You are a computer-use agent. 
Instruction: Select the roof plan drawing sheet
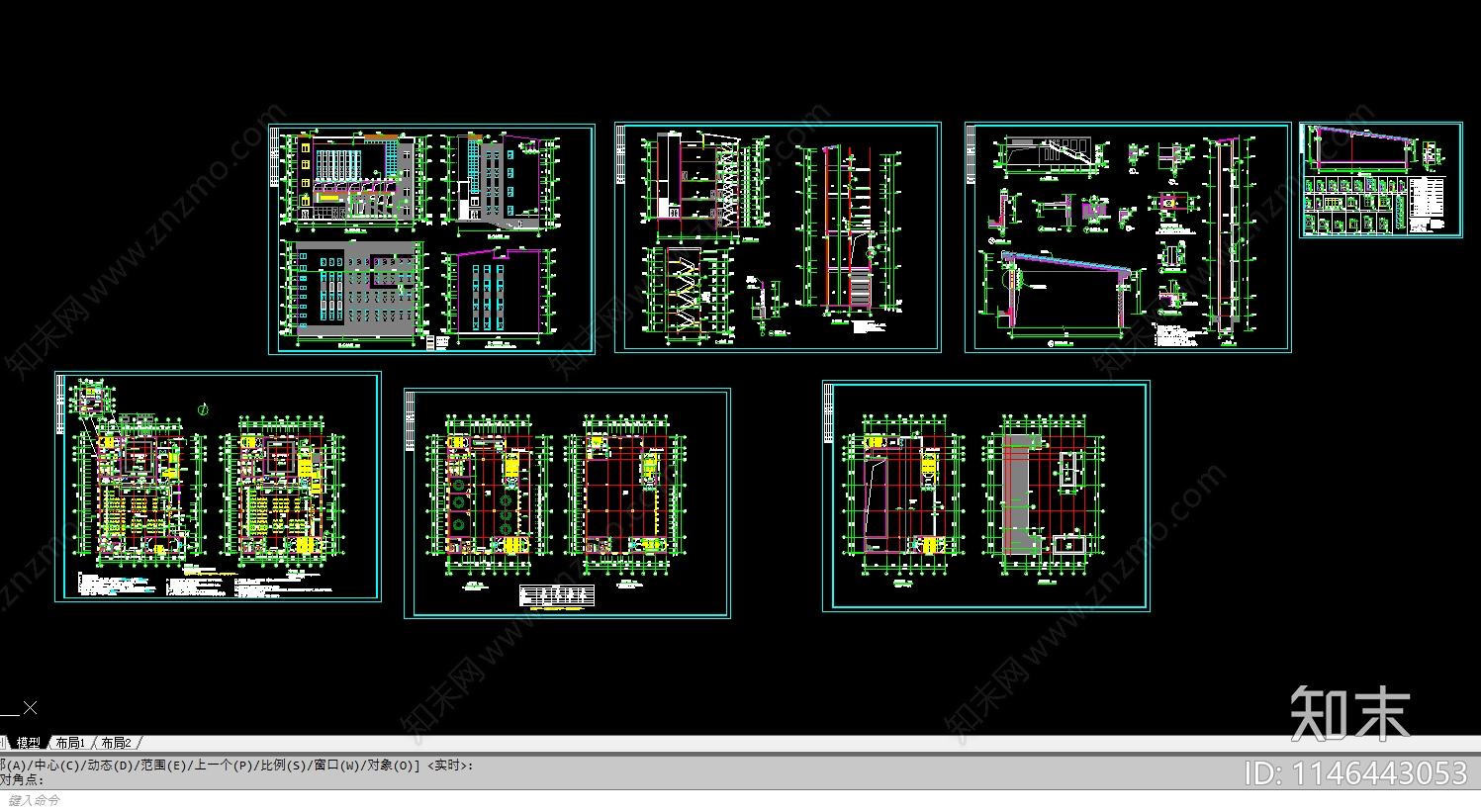pyautogui.click(x=986, y=496)
